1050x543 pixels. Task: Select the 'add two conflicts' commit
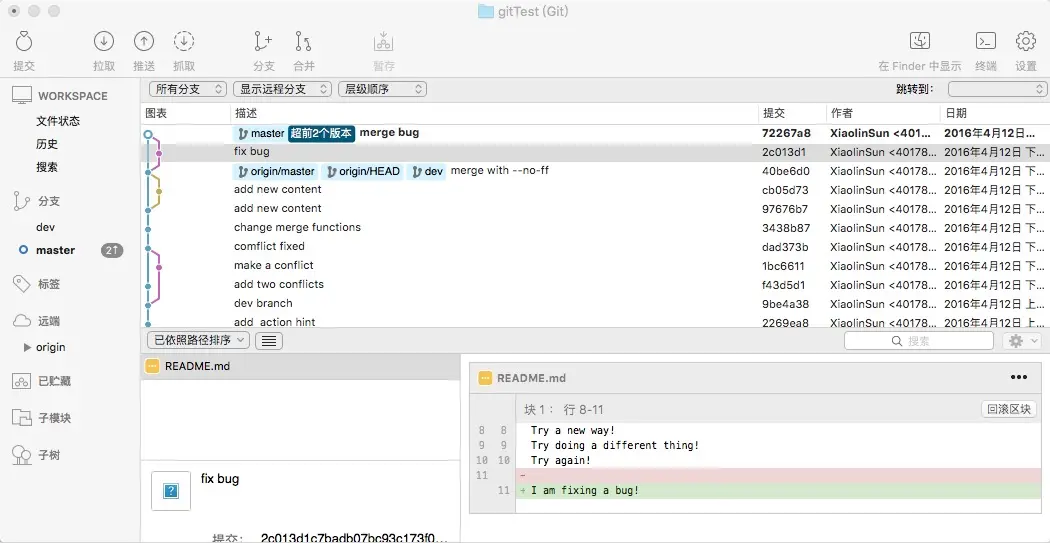click(x=595, y=285)
